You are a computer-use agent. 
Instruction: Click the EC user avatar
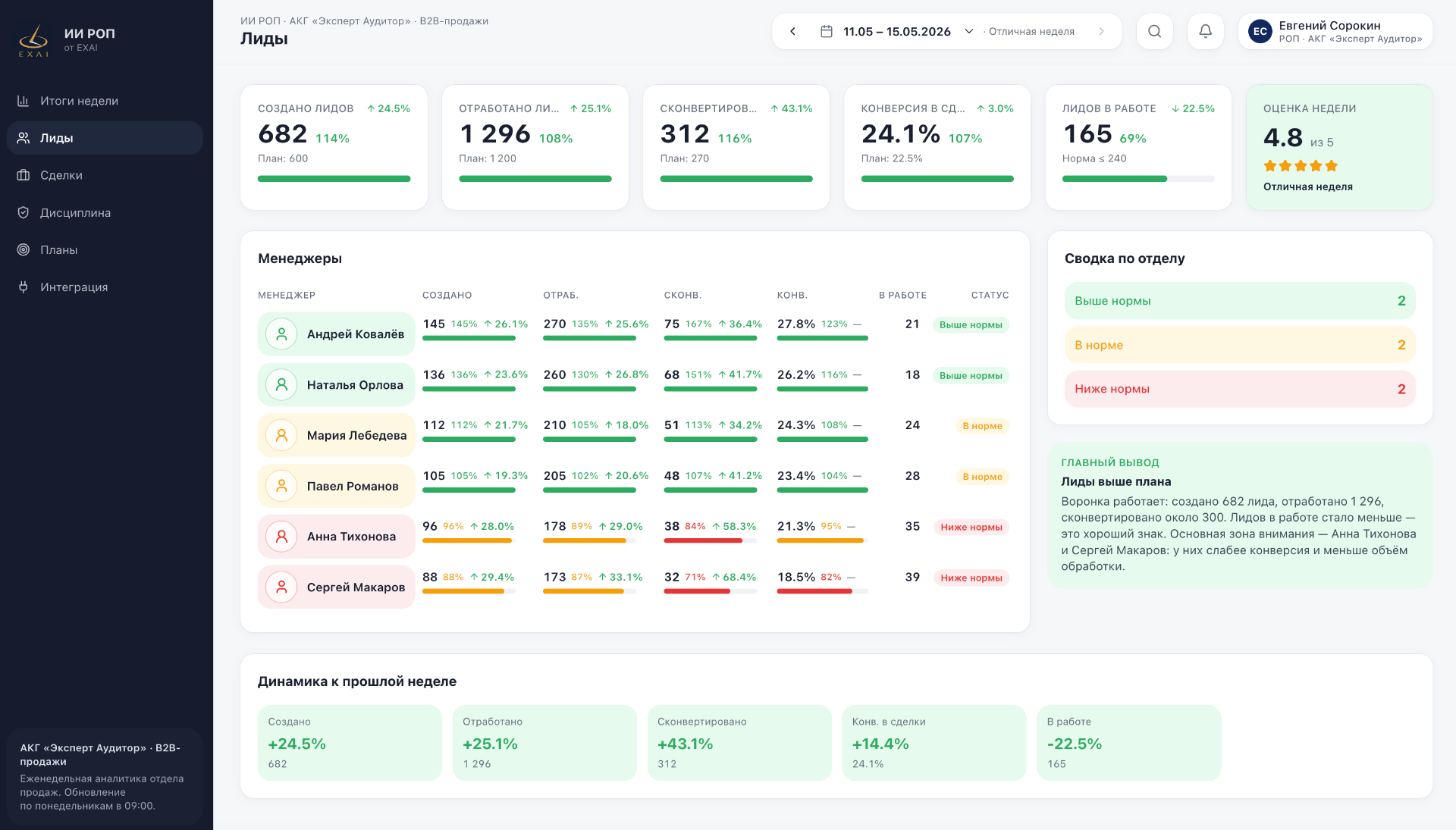(x=1260, y=31)
